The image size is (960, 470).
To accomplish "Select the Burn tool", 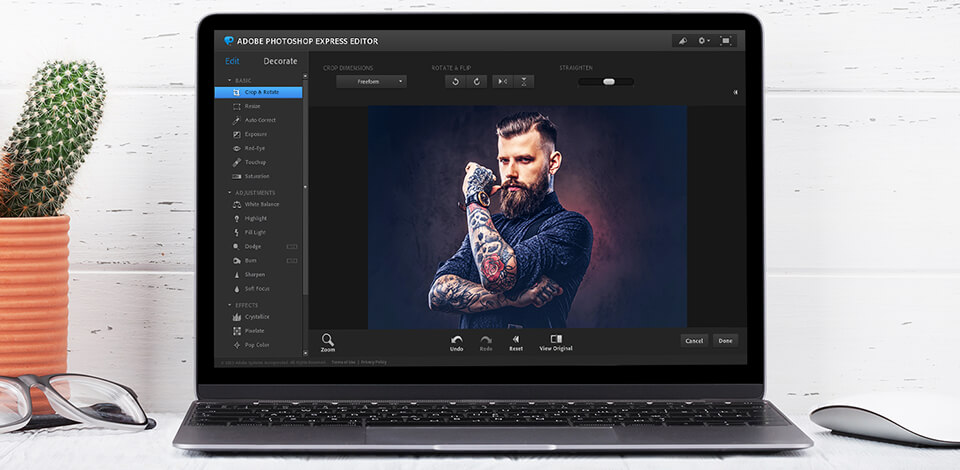I will pyautogui.click(x=245, y=261).
